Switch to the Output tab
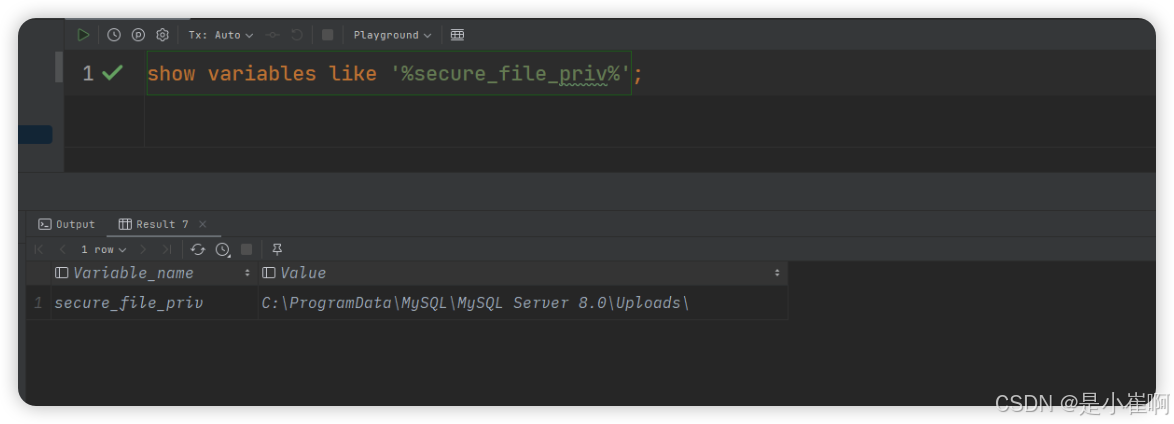 [x=67, y=224]
